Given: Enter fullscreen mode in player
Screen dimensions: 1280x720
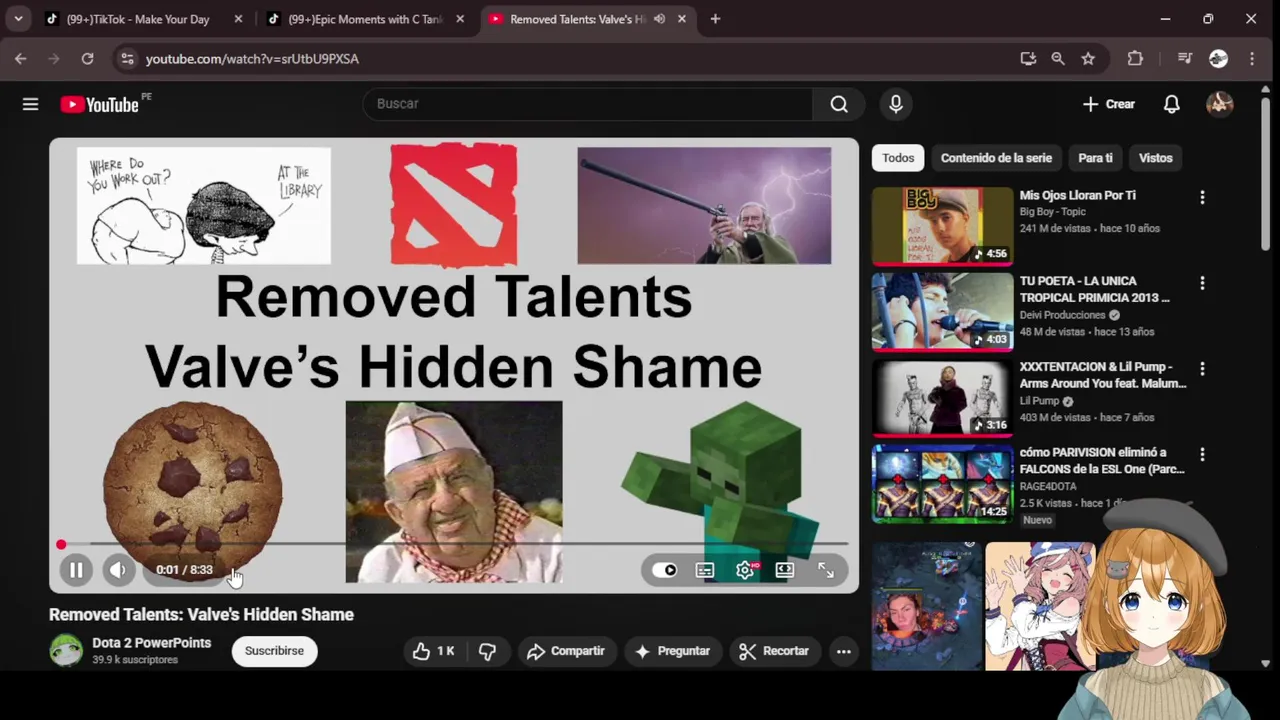Looking at the screenshot, I should [x=826, y=570].
